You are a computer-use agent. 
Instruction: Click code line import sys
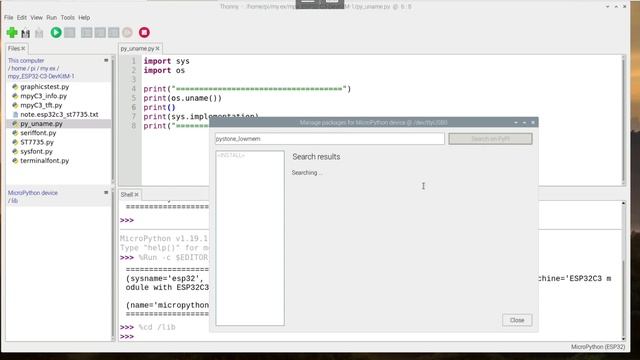click(167, 61)
